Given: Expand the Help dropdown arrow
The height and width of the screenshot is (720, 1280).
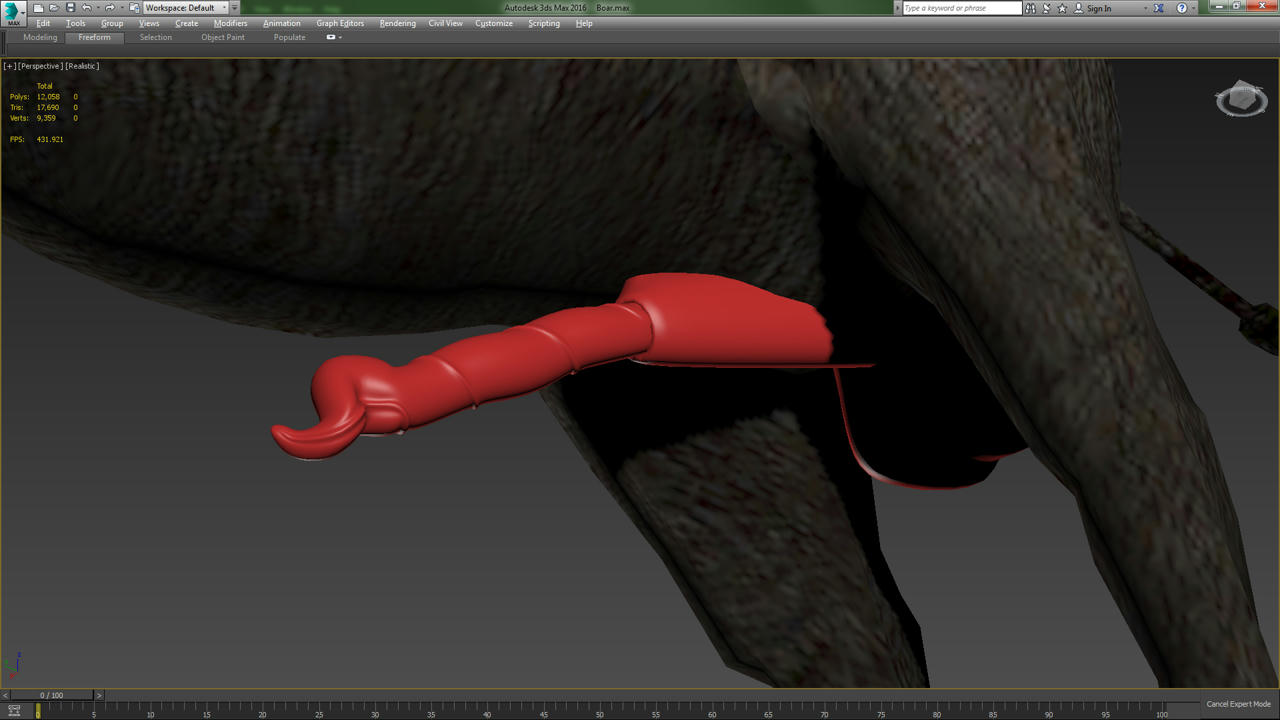Looking at the screenshot, I should (1194, 8).
